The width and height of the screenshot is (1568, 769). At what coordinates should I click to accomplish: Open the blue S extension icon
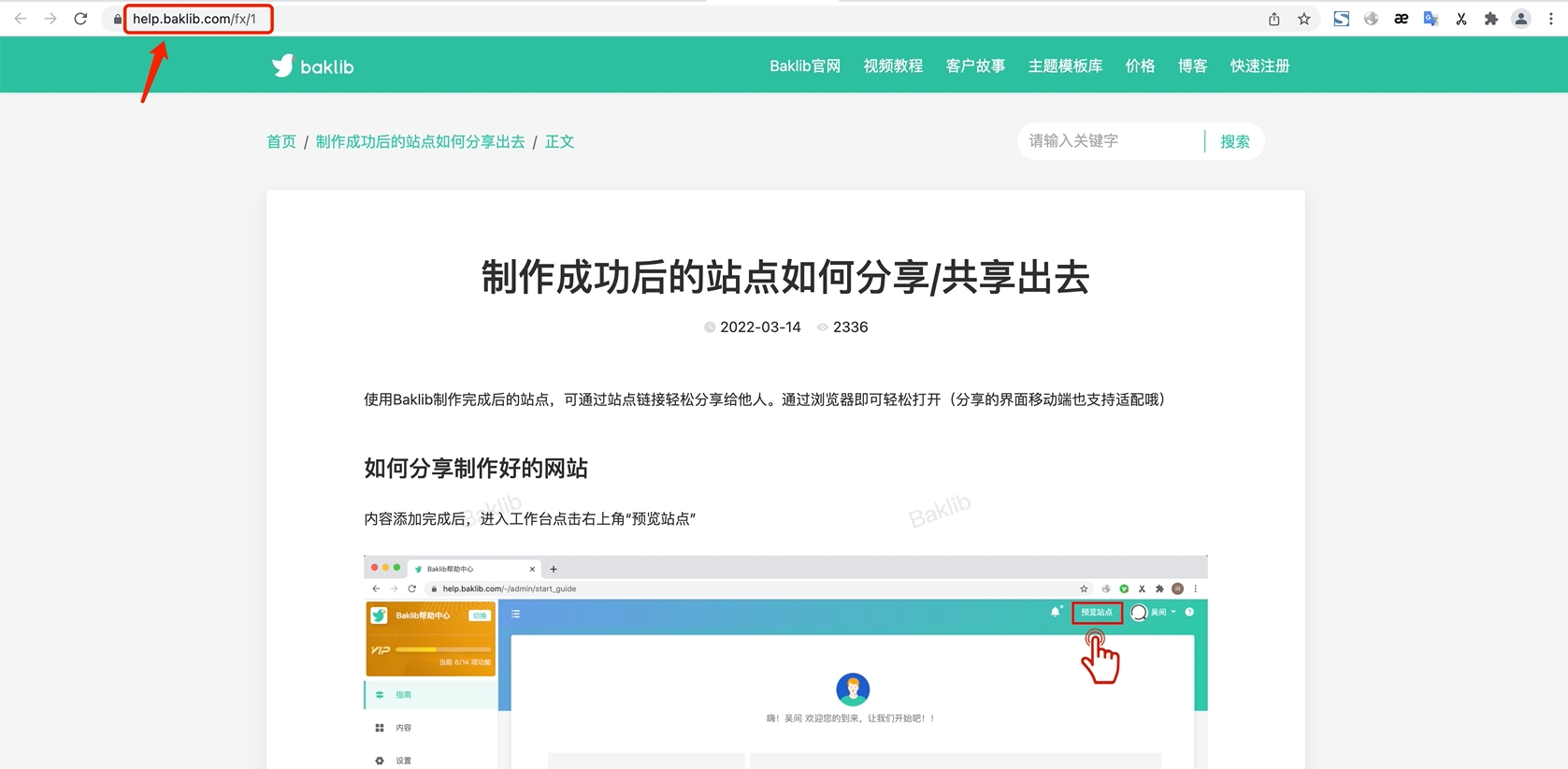coord(1341,19)
